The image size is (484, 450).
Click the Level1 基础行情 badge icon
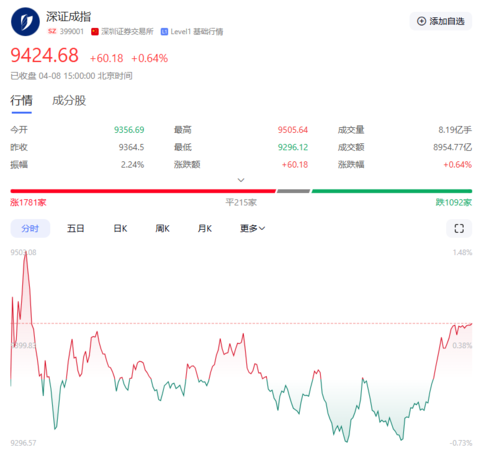point(164,32)
